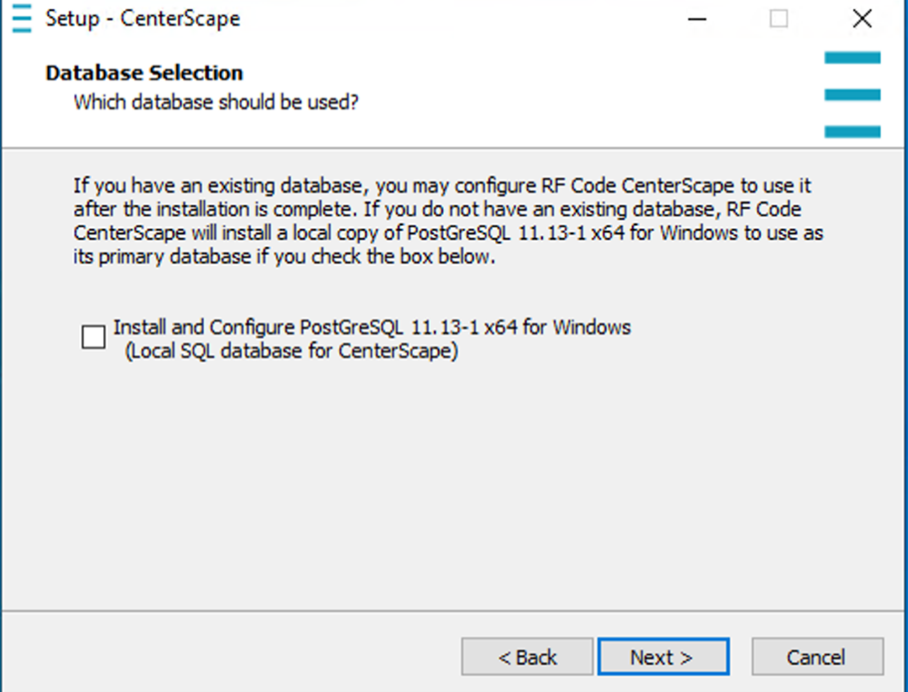Click the 'Database Selection' heading

(144, 73)
